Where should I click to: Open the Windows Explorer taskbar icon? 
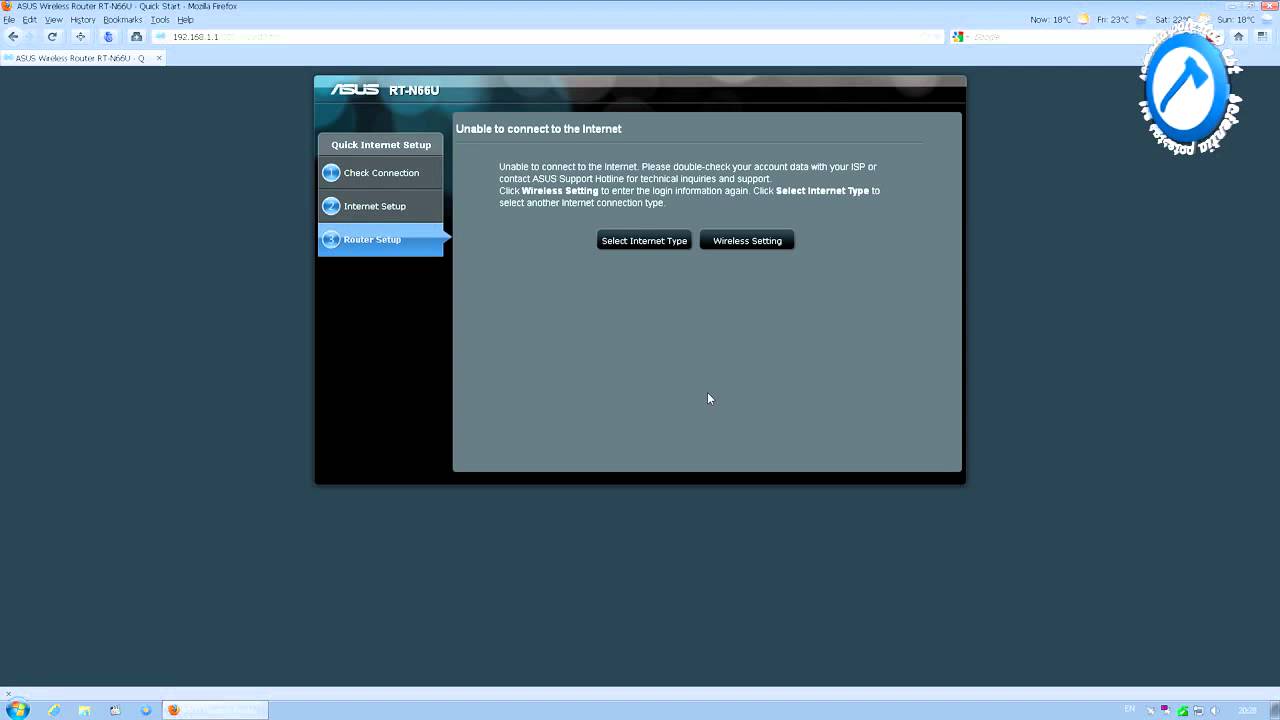85,710
